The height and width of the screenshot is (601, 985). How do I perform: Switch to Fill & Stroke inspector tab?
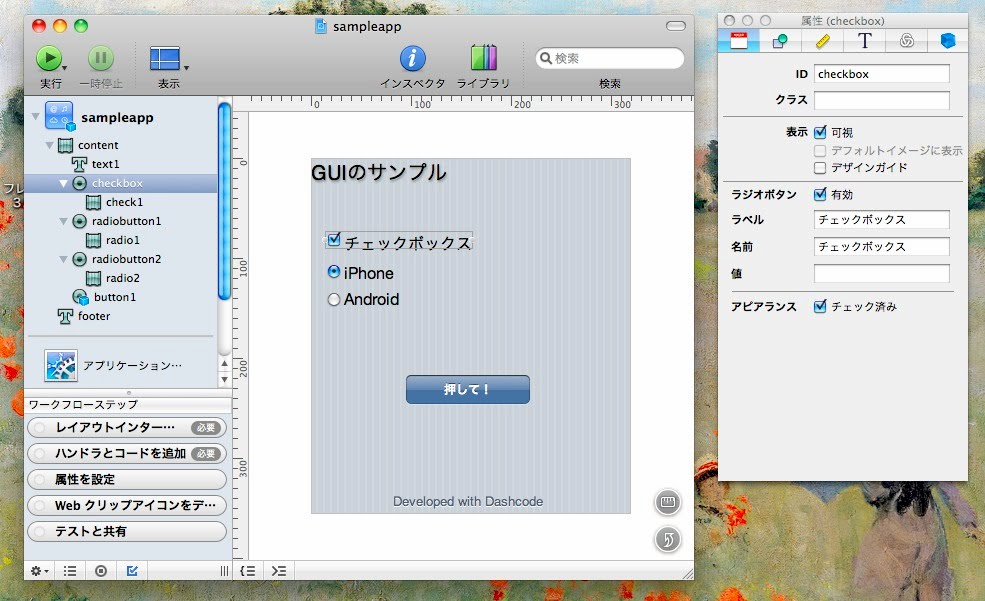click(x=780, y=41)
